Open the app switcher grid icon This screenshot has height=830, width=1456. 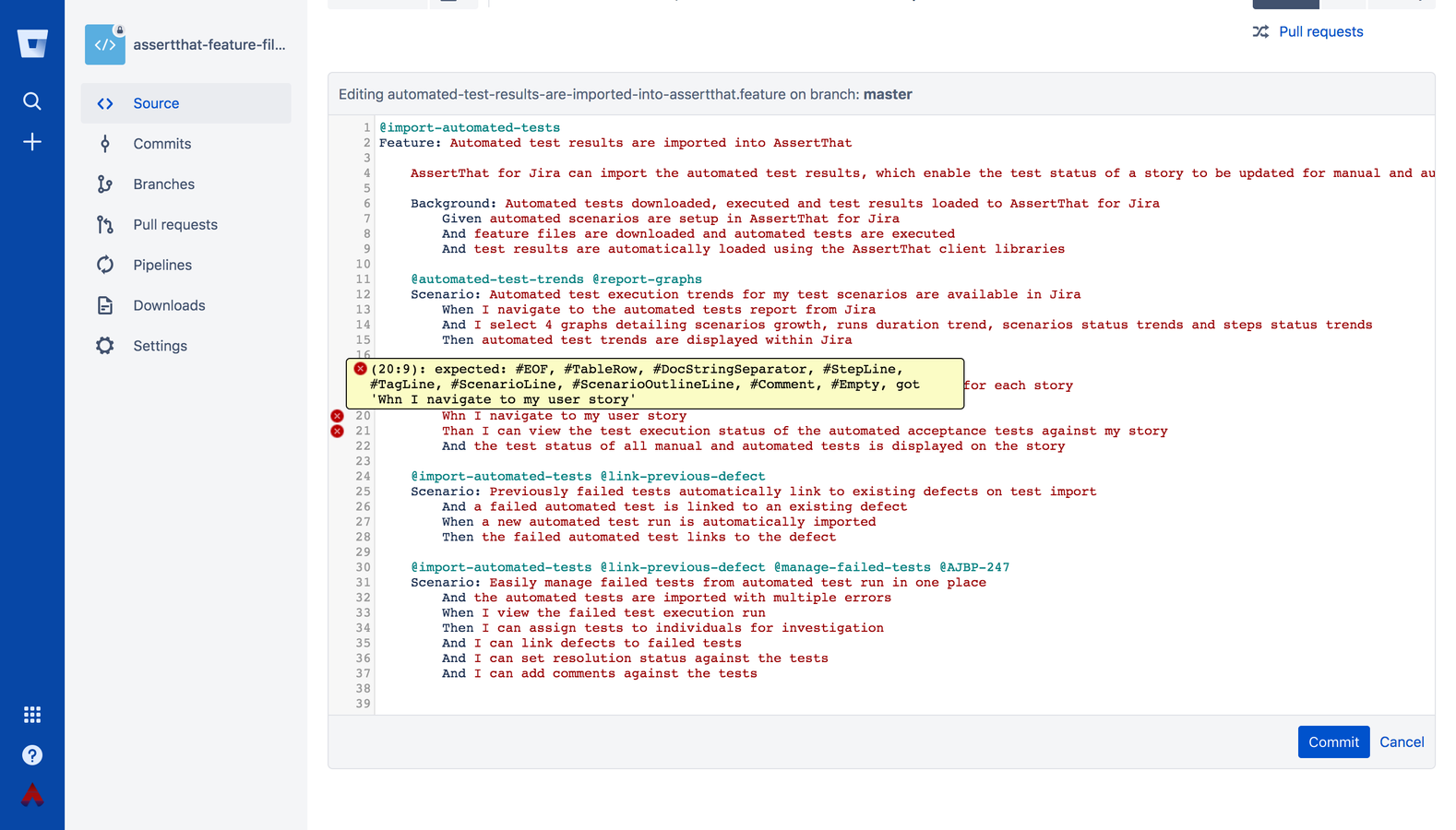click(x=32, y=715)
